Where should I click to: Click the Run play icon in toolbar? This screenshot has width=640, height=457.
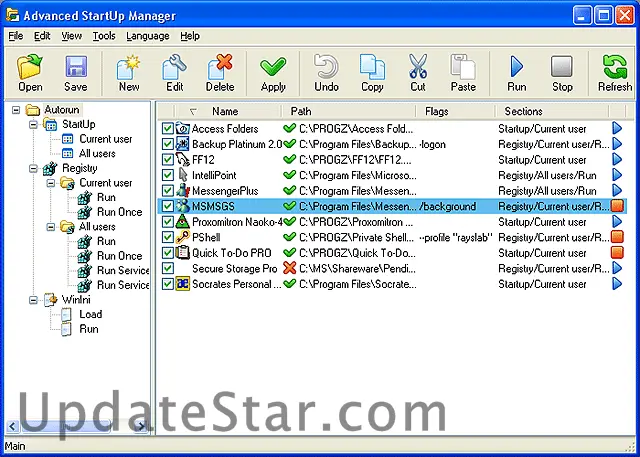click(516, 67)
